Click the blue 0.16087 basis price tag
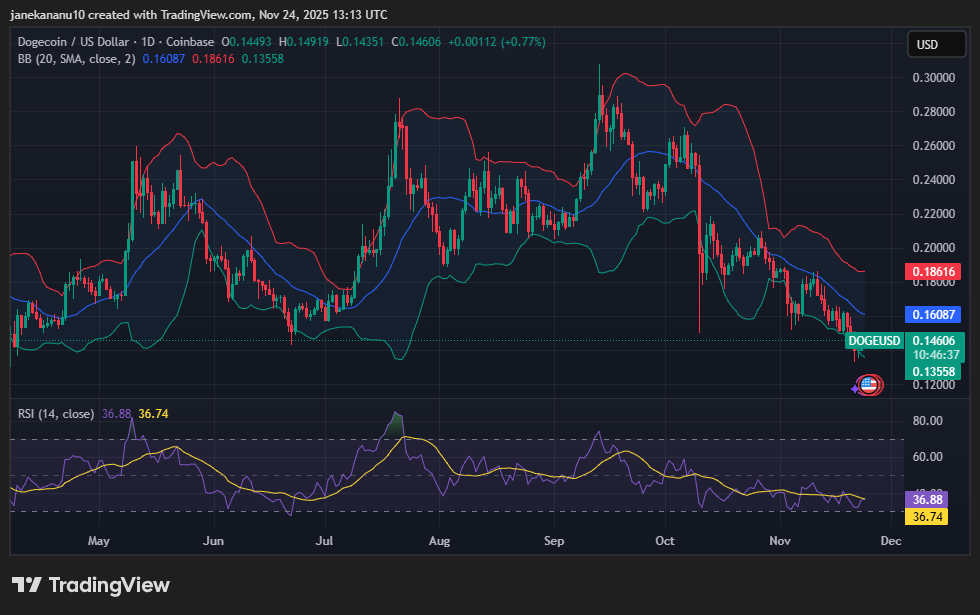The image size is (980, 615). point(932,314)
